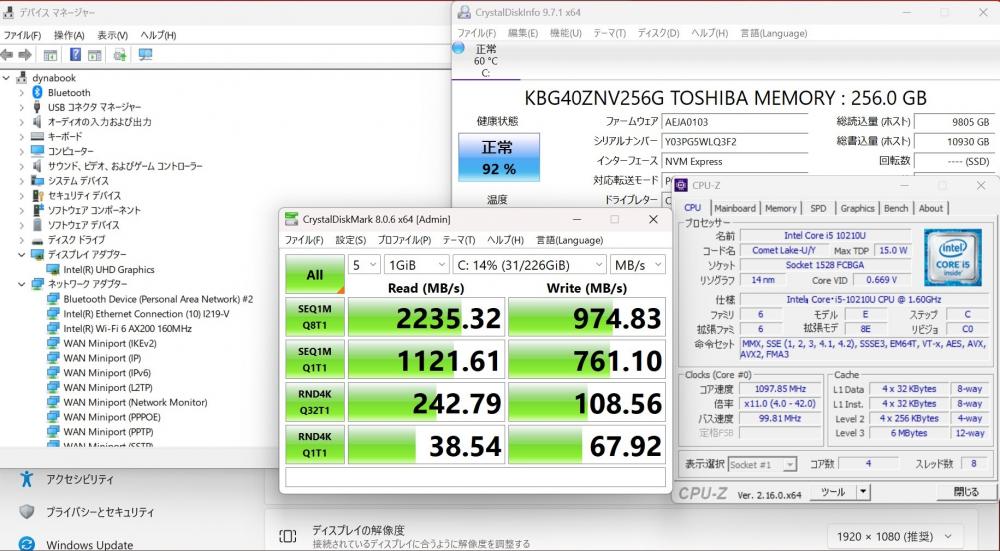The width and height of the screenshot is (1000, 551).
Task: Click the update driver icon in Device Manager toolbar
Action: (119, 55)
